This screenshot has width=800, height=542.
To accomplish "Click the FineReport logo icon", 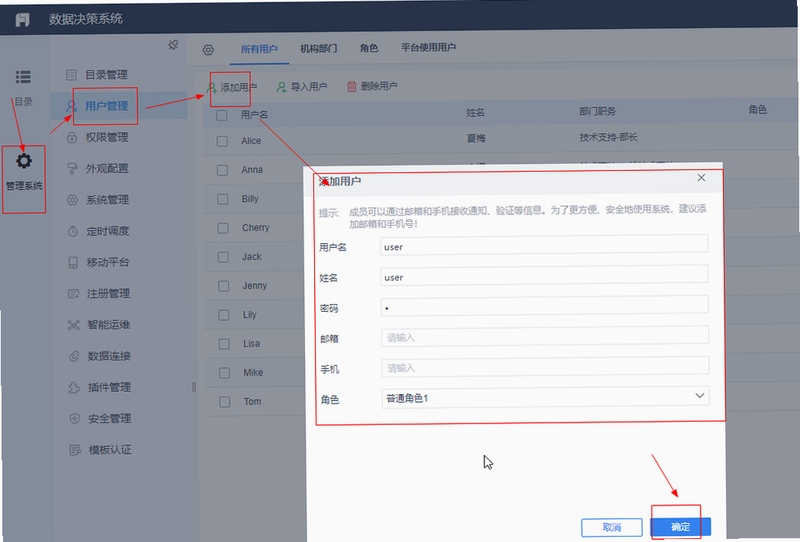I will click(x=22, y=19).
